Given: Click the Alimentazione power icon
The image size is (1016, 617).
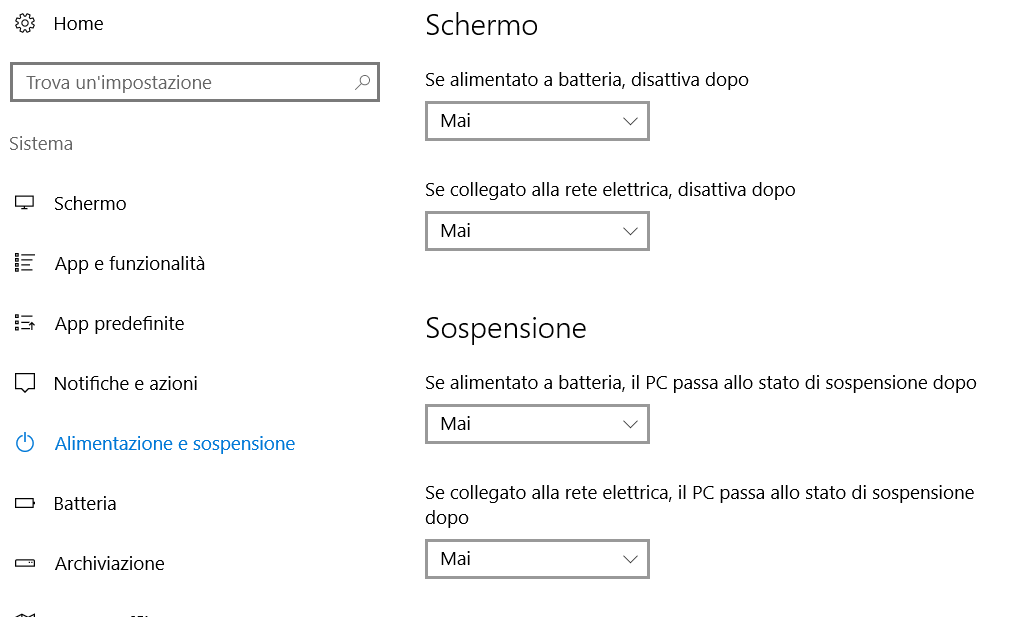Looking at the screenshot, I should (25, 443).
